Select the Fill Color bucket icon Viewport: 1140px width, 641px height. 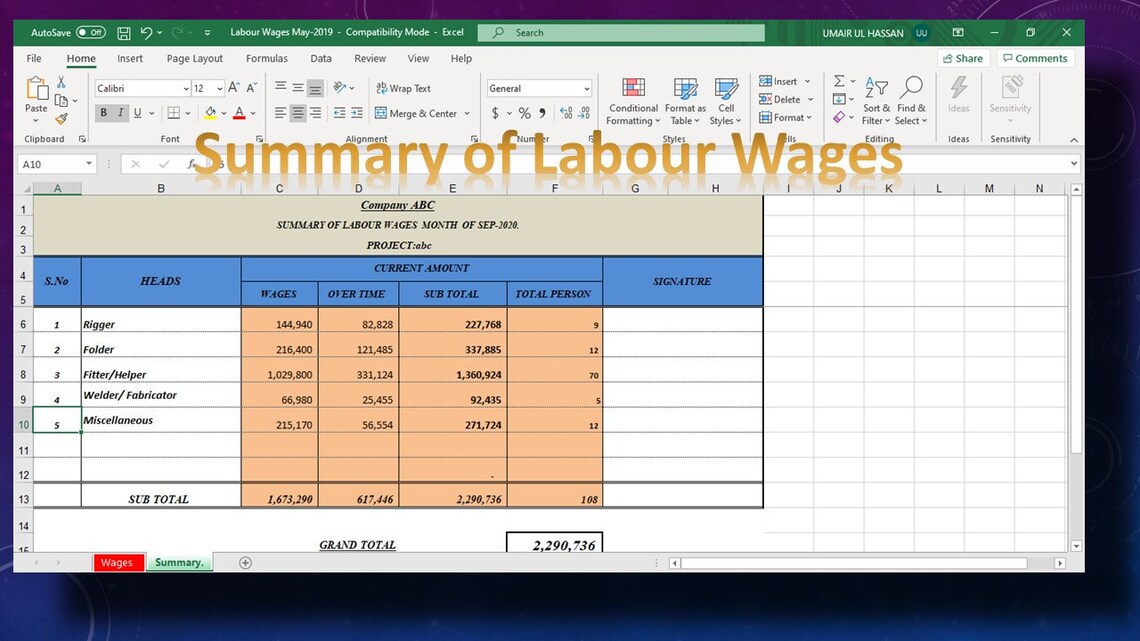[x=213, y=113]
